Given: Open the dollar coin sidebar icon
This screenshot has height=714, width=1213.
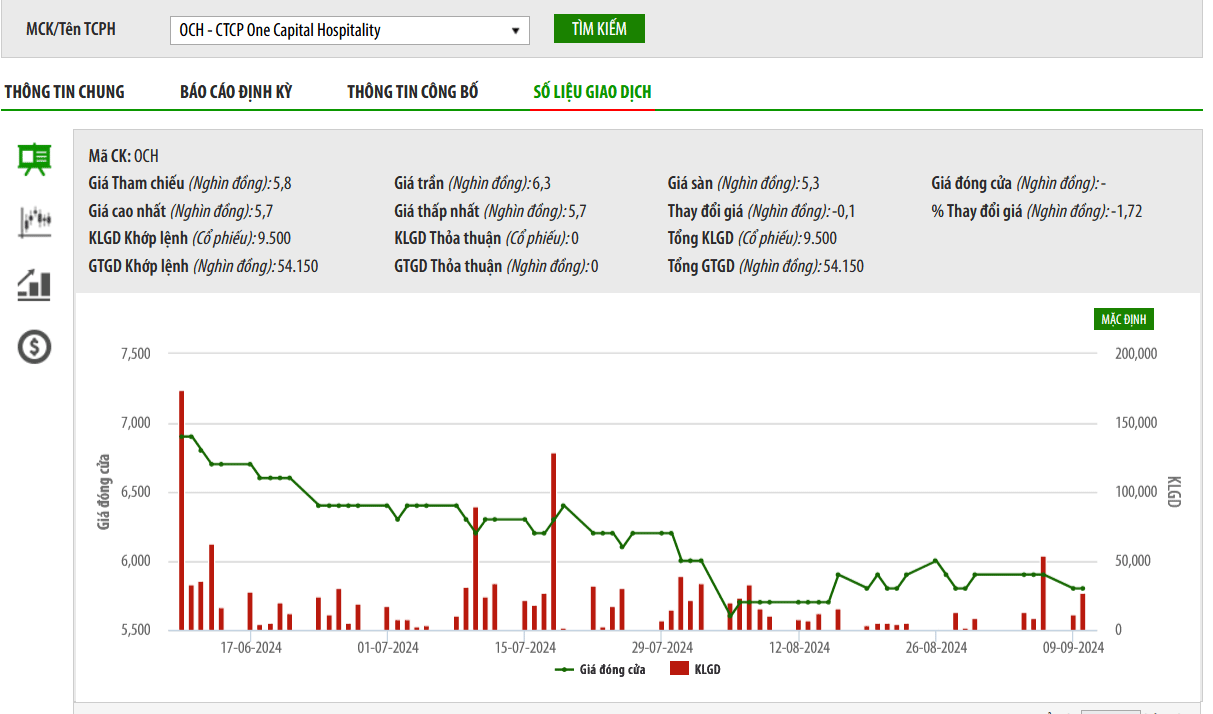Looking at the screenshot, I should tap(35, 347).
